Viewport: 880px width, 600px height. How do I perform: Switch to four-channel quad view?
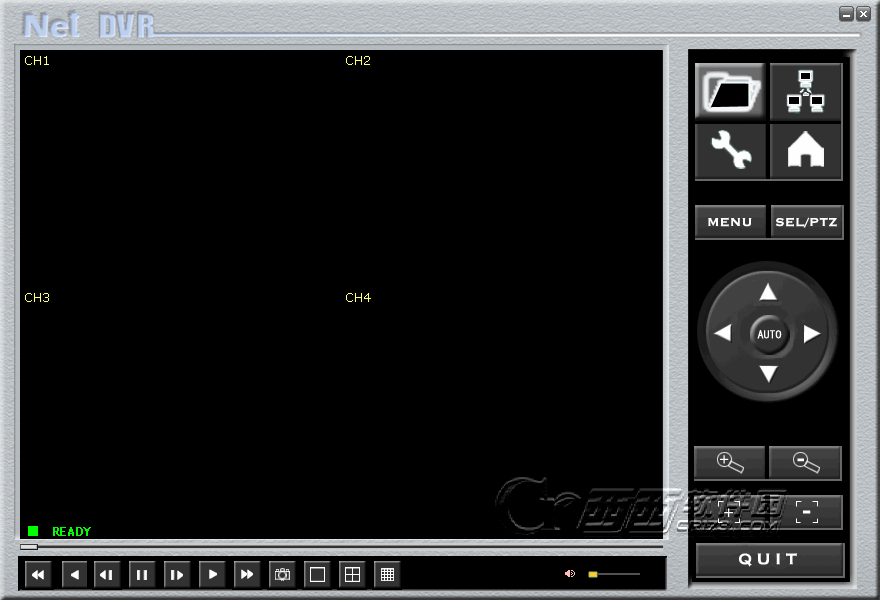pos(352,574)
